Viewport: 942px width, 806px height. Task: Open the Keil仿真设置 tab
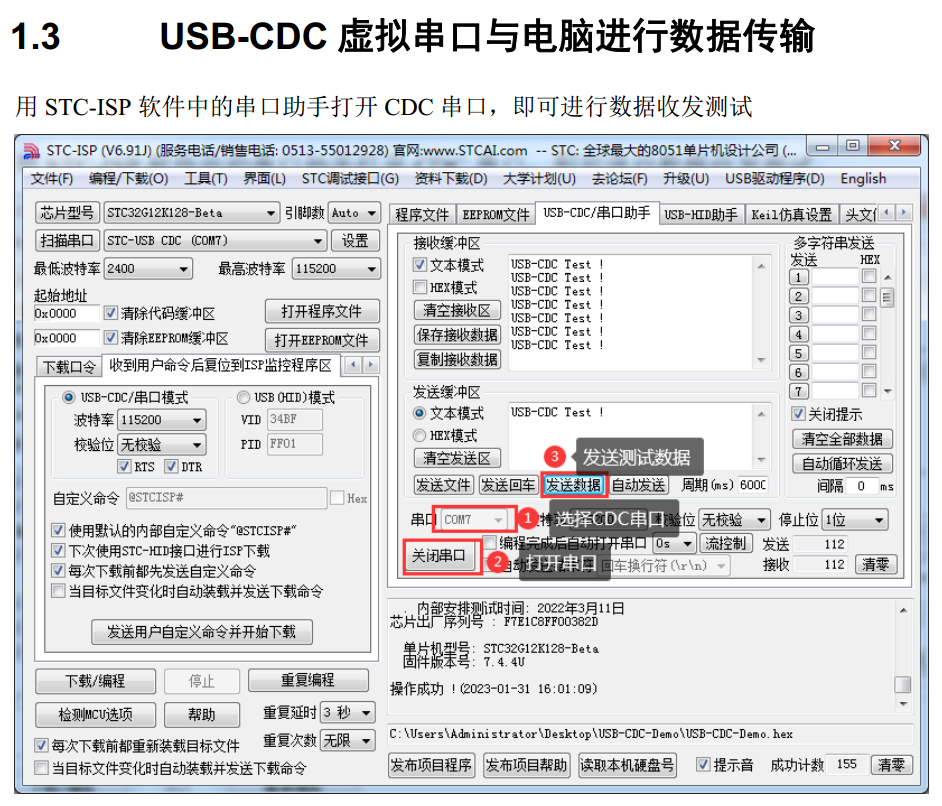pyautogui.click(x=791, y=214)
